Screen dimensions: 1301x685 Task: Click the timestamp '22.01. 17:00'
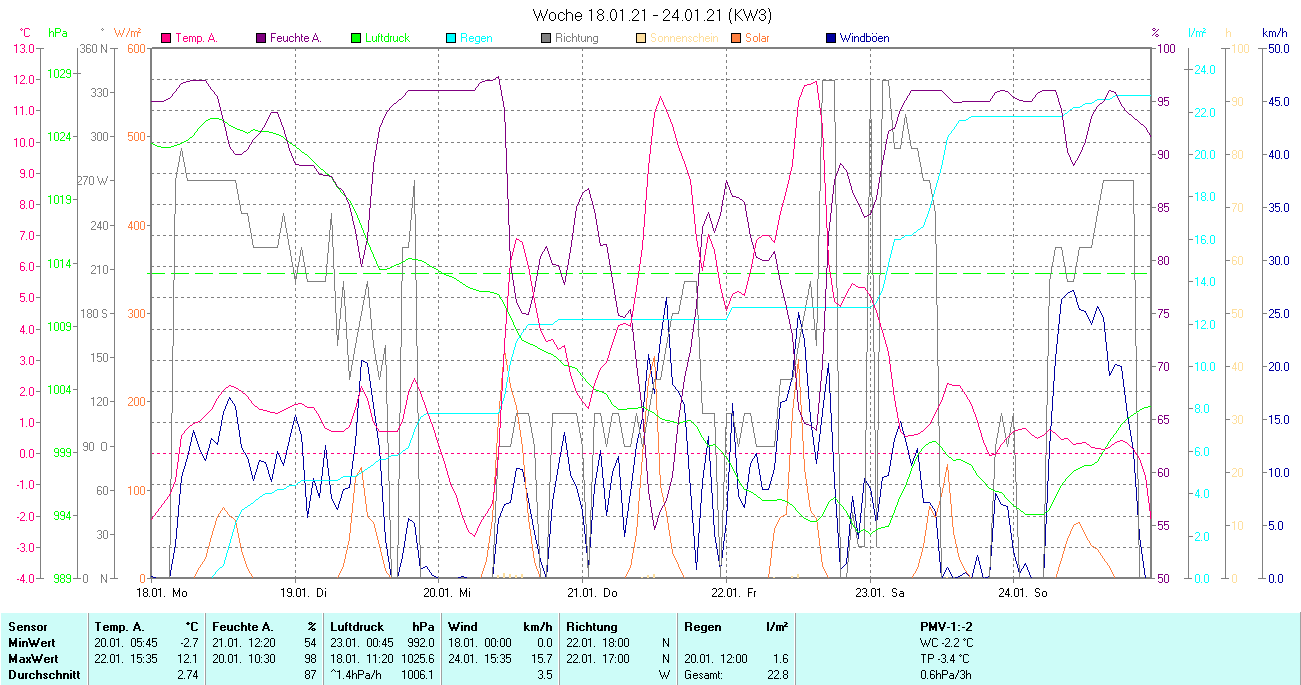[600, 659]
